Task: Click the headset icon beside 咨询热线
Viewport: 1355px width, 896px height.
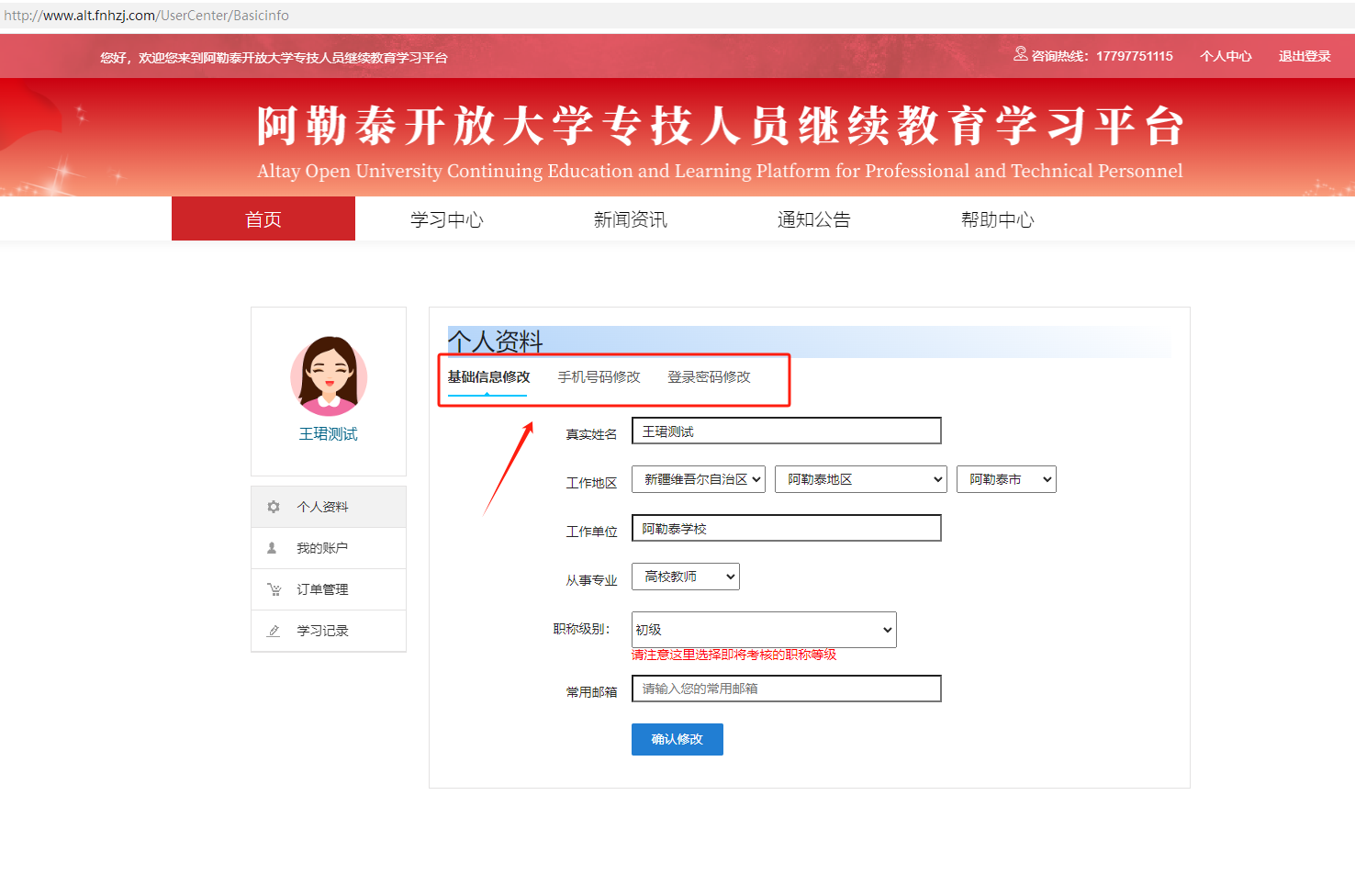Action: point(1021,54)
